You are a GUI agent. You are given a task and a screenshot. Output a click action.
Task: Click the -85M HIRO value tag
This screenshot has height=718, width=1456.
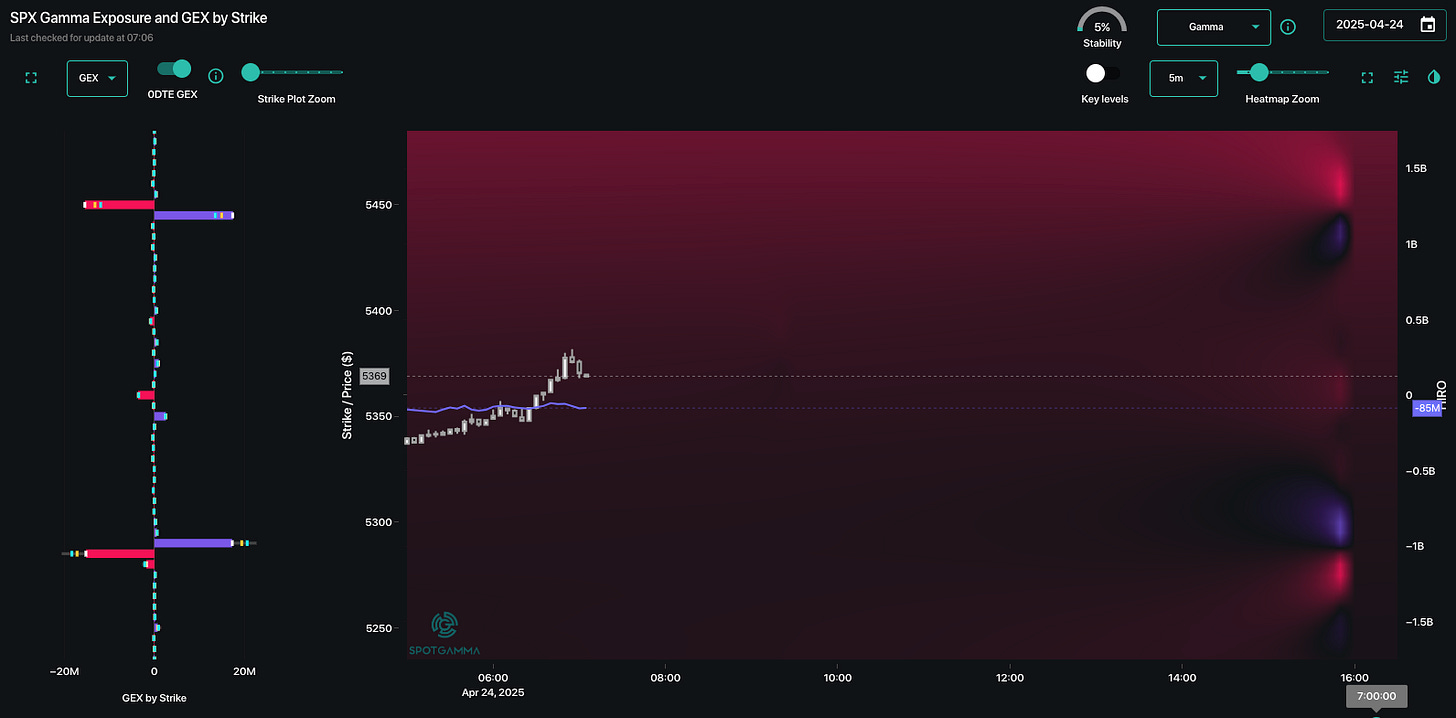coord(1426,408)
